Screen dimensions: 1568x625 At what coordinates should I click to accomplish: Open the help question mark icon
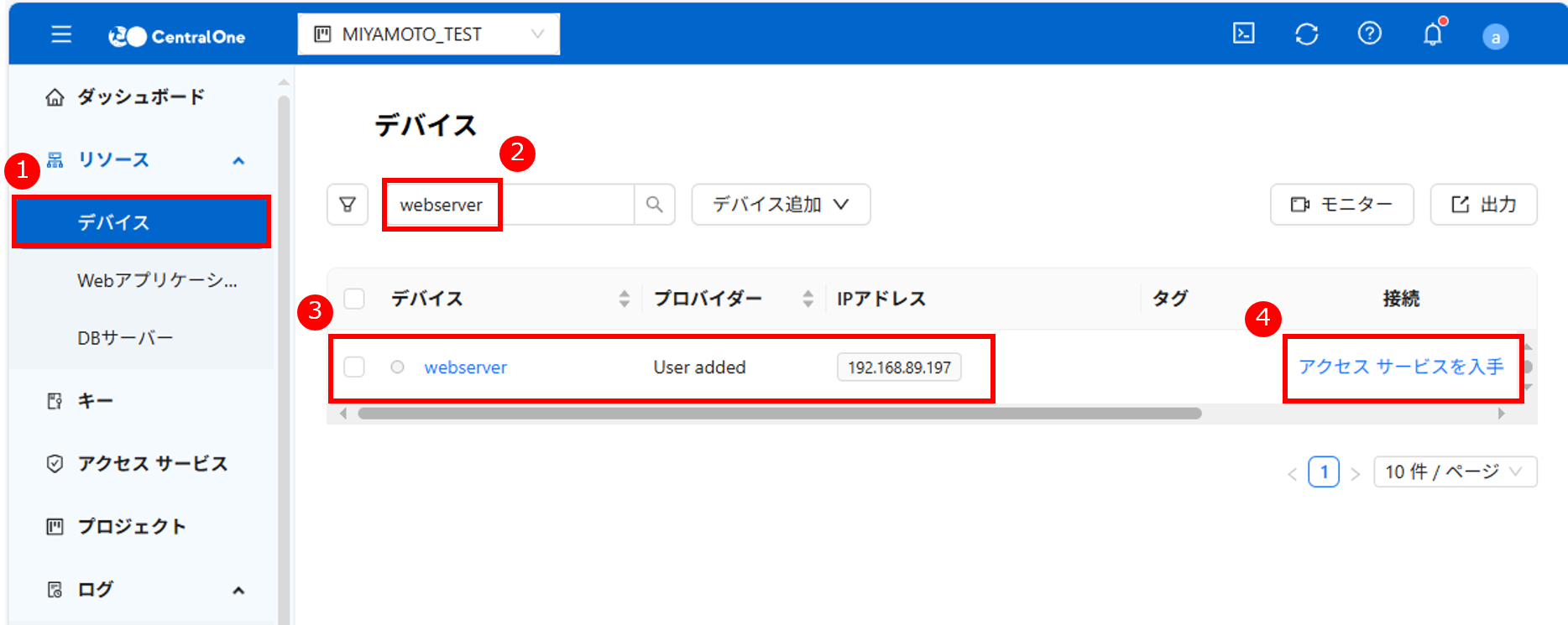[x=1369, y=34]
